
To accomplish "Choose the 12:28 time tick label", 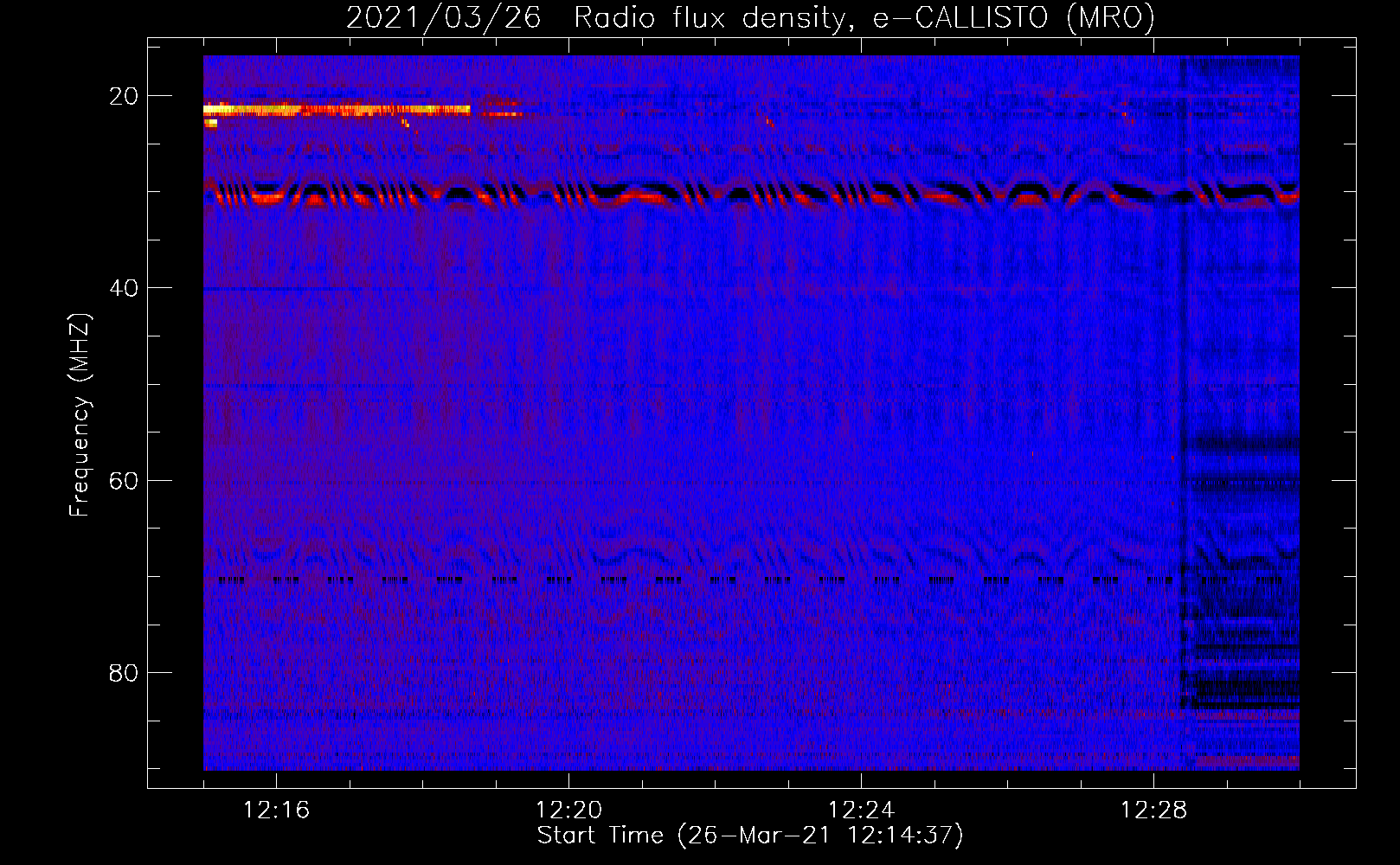I will 1153,811.
